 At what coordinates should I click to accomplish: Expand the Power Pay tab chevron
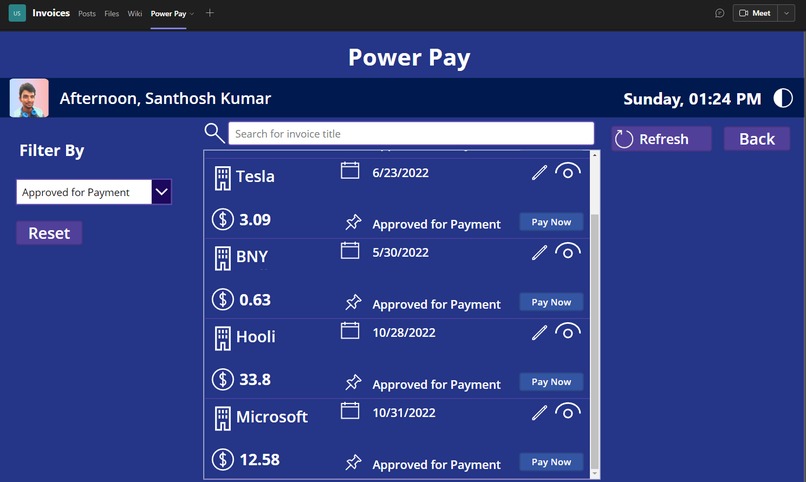(192, 14)
